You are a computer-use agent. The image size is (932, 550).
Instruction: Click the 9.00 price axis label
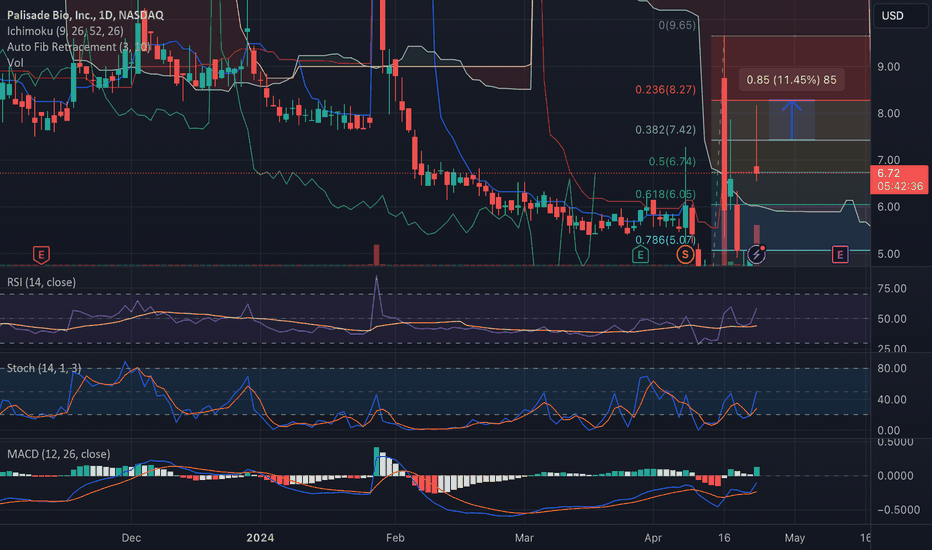point(889,67)
